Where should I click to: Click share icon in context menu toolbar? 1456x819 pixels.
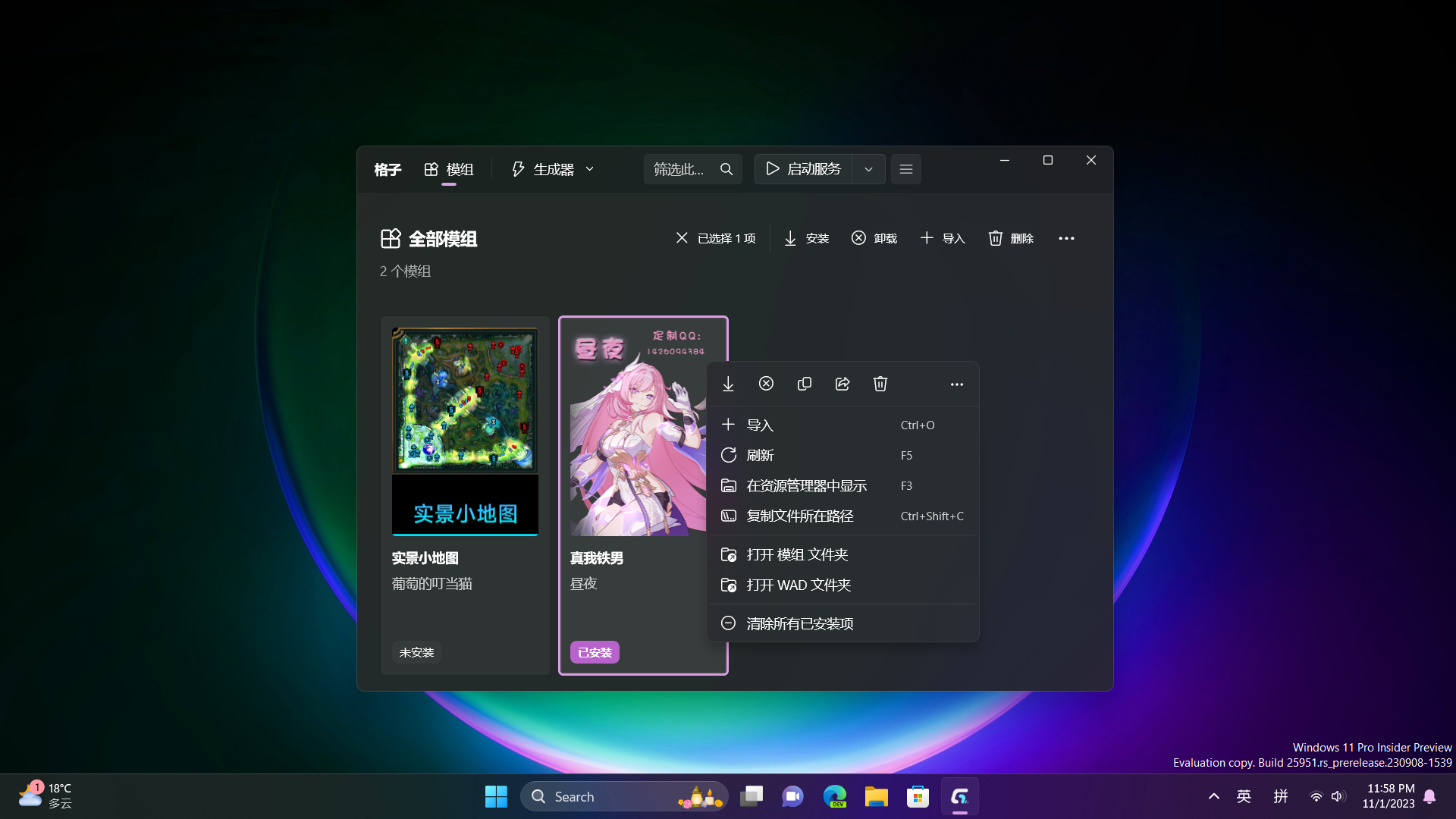[843, 384]
